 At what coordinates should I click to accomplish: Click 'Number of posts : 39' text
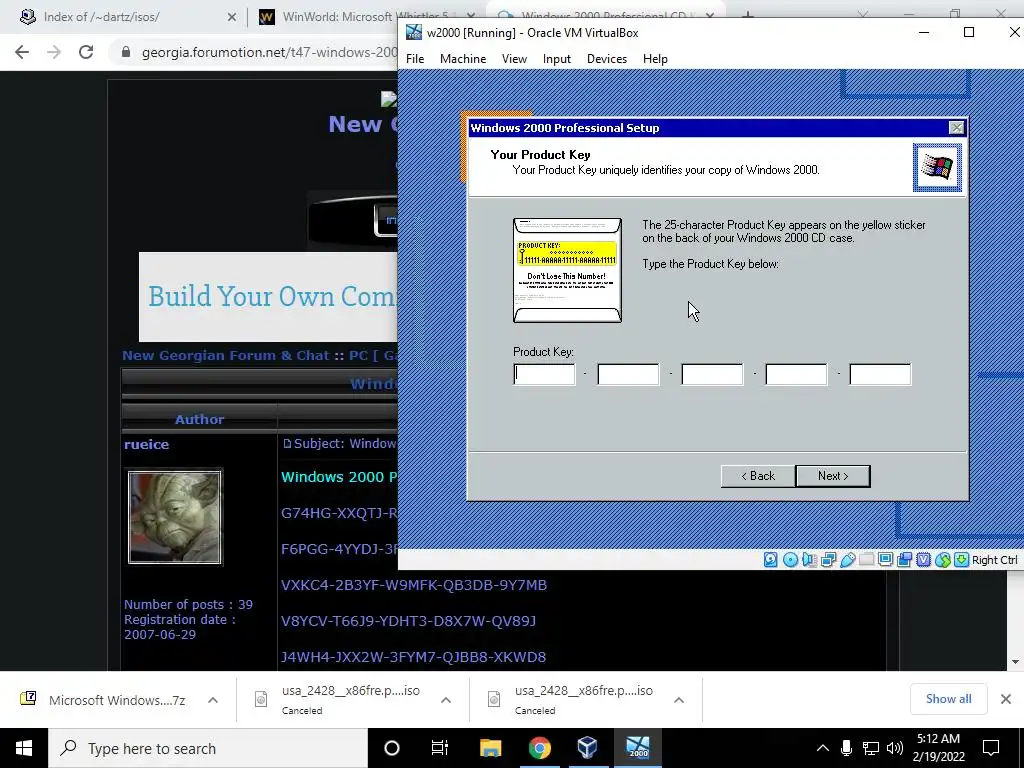point(188,605)
